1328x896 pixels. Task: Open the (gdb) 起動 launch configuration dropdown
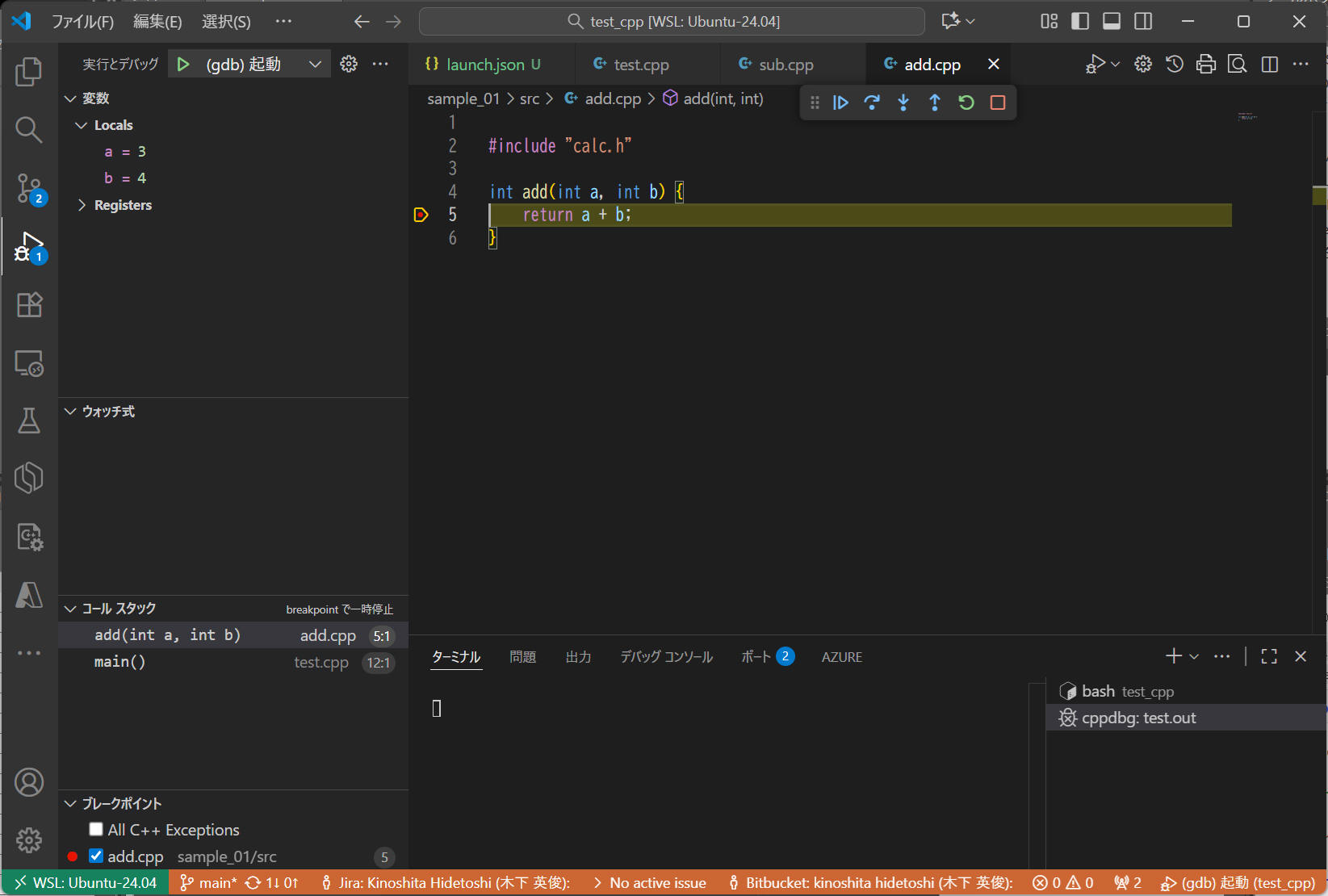(x=315, y=64)
